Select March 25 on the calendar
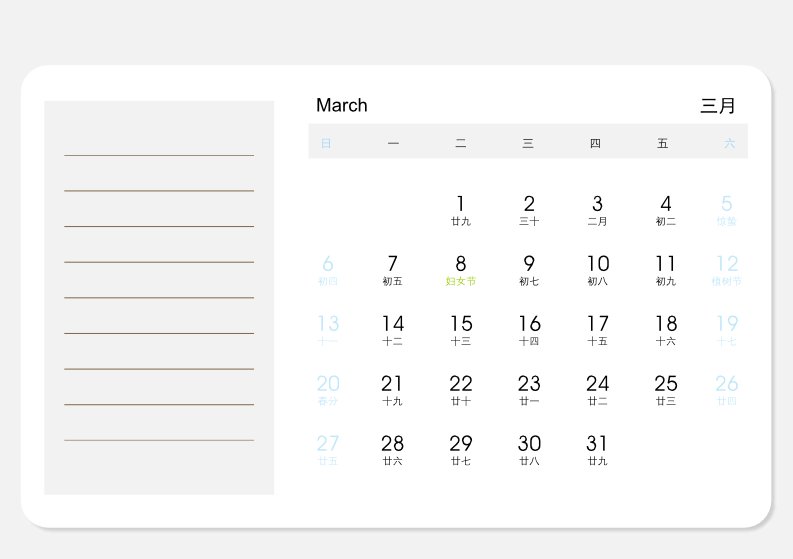 (666, 390)
